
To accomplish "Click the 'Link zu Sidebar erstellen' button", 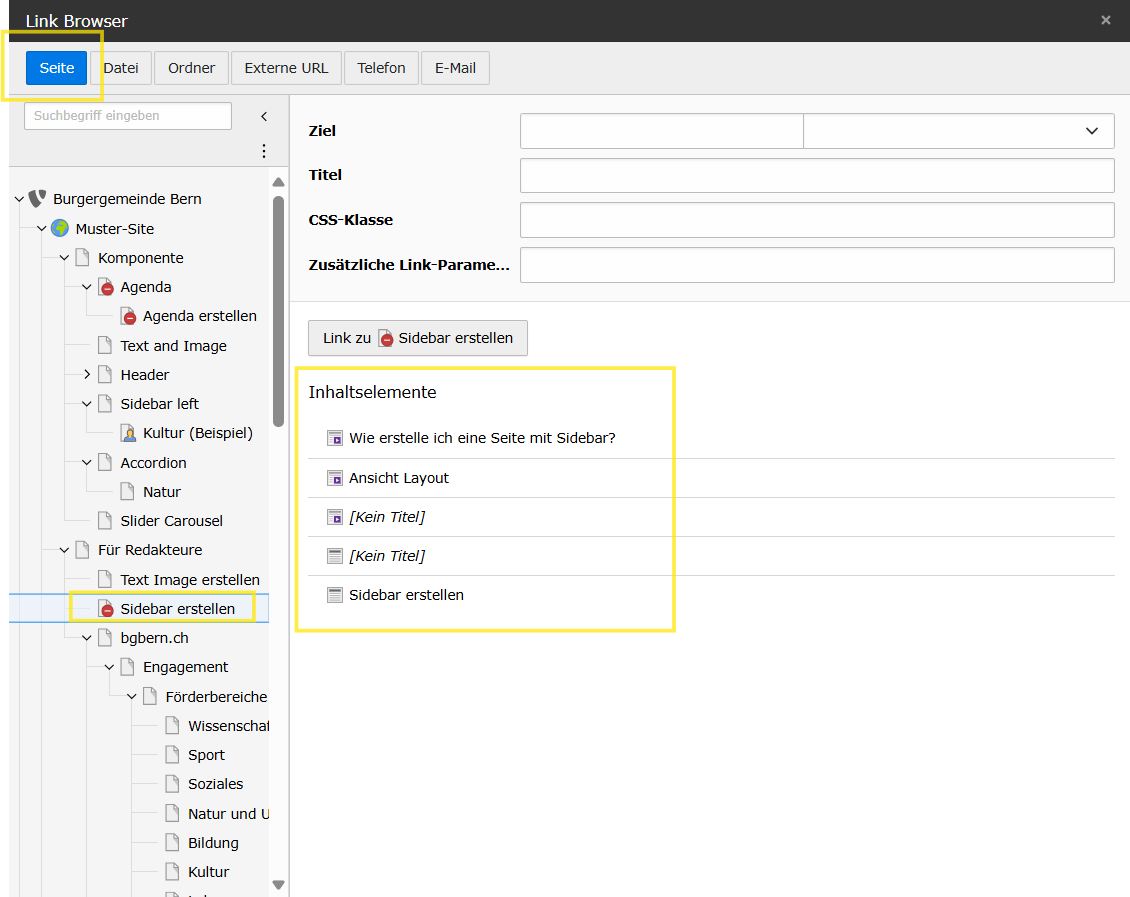I will click(x=417, y=338).
